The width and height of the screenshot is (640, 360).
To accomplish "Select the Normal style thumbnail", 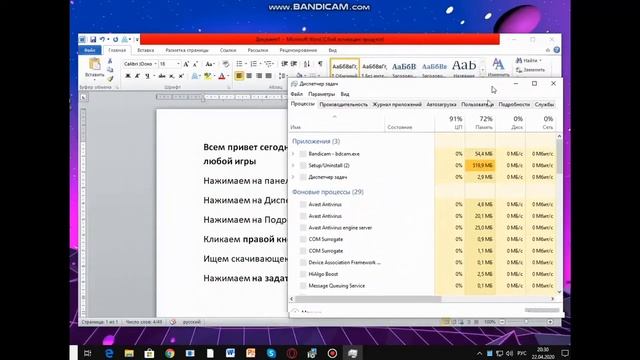I will point(345,68).
